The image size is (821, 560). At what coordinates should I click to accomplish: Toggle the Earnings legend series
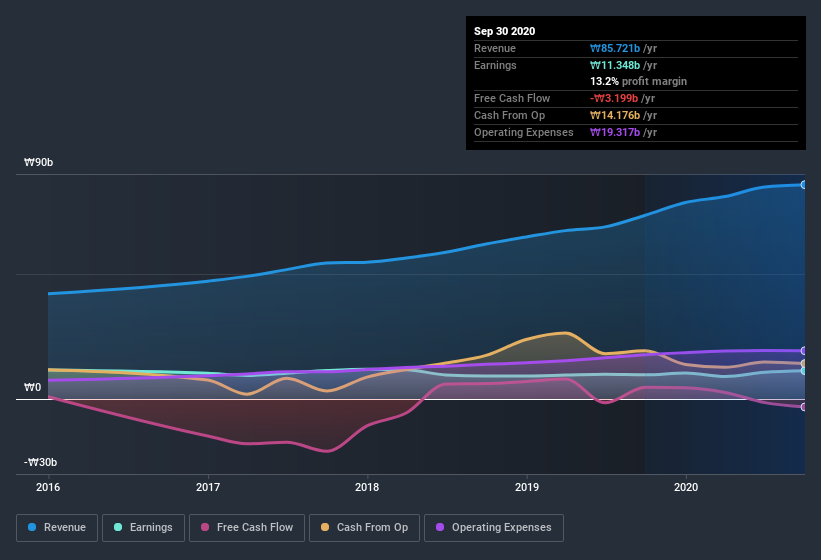coord(143,528)
